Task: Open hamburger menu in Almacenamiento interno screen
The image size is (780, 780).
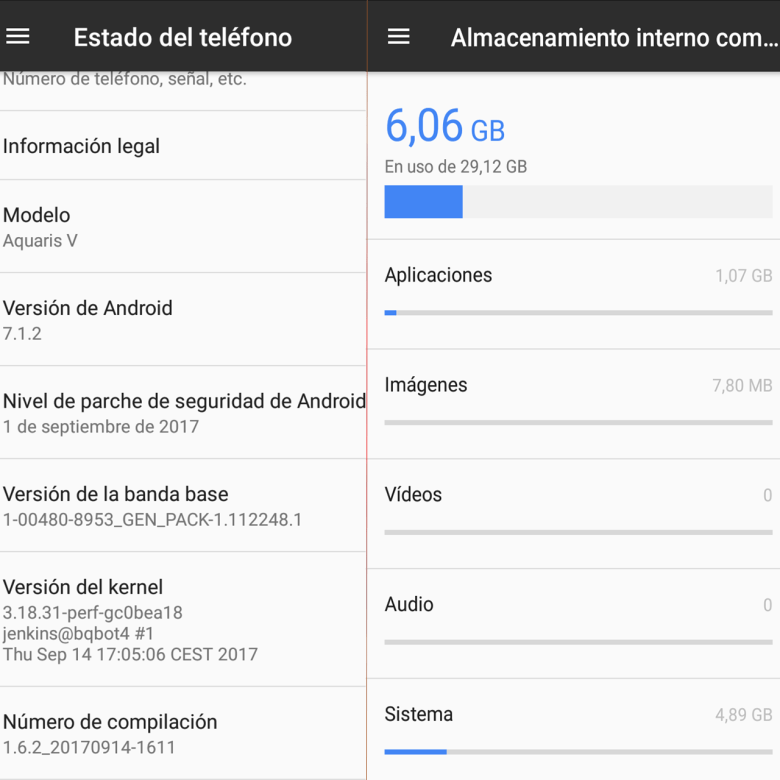Action: (x=398, y=36)
